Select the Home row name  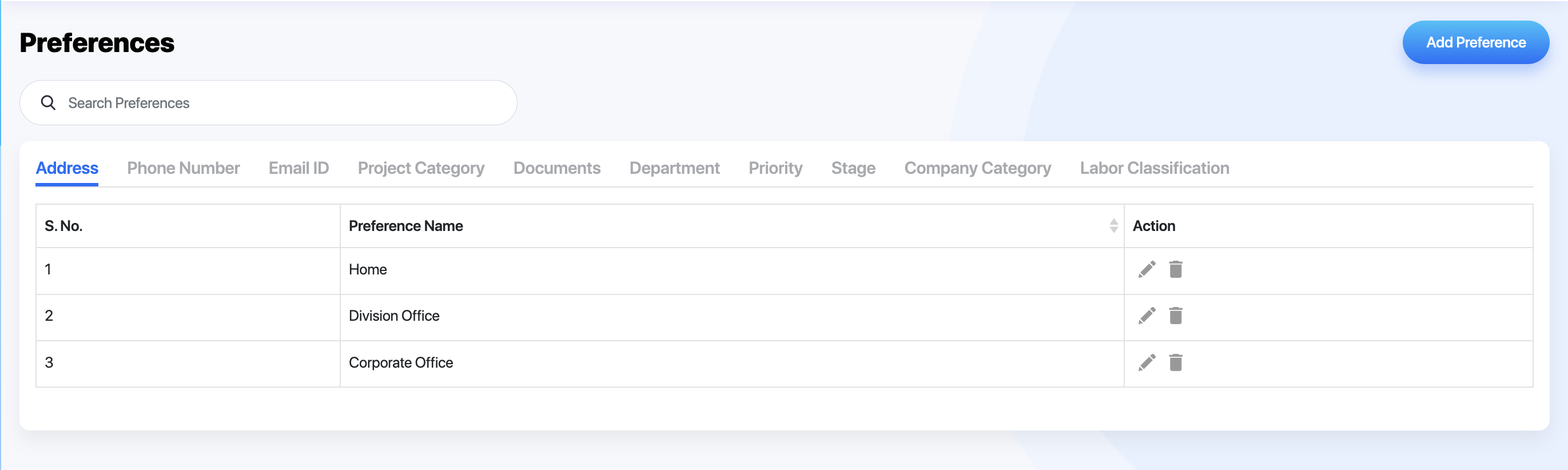pos(368,270)
